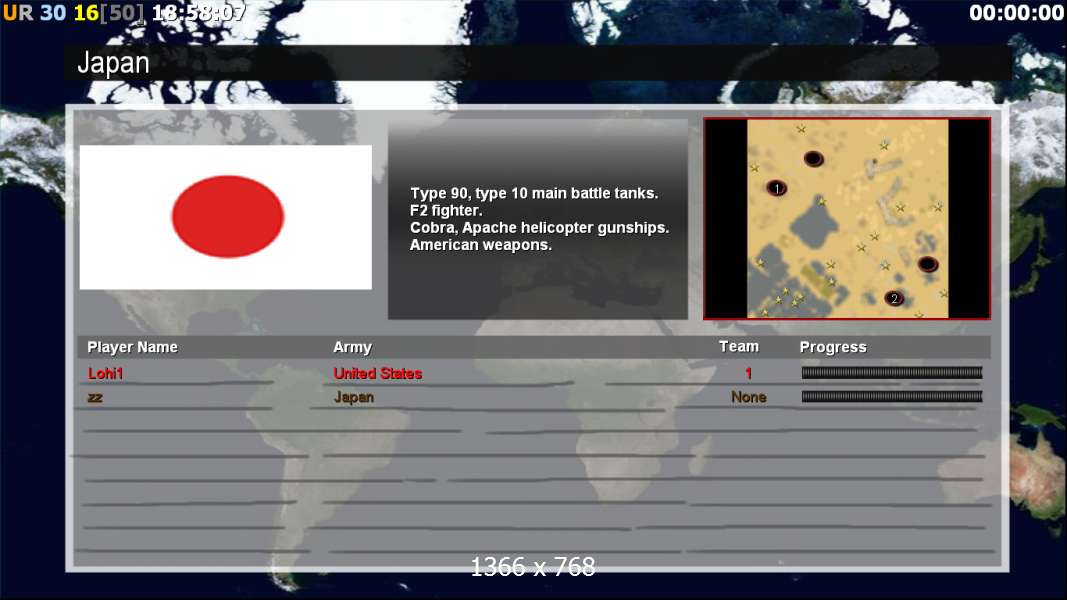1067x600 pixels.
Task: Click the desert minimap preview
Action: (x=847, y=218)
